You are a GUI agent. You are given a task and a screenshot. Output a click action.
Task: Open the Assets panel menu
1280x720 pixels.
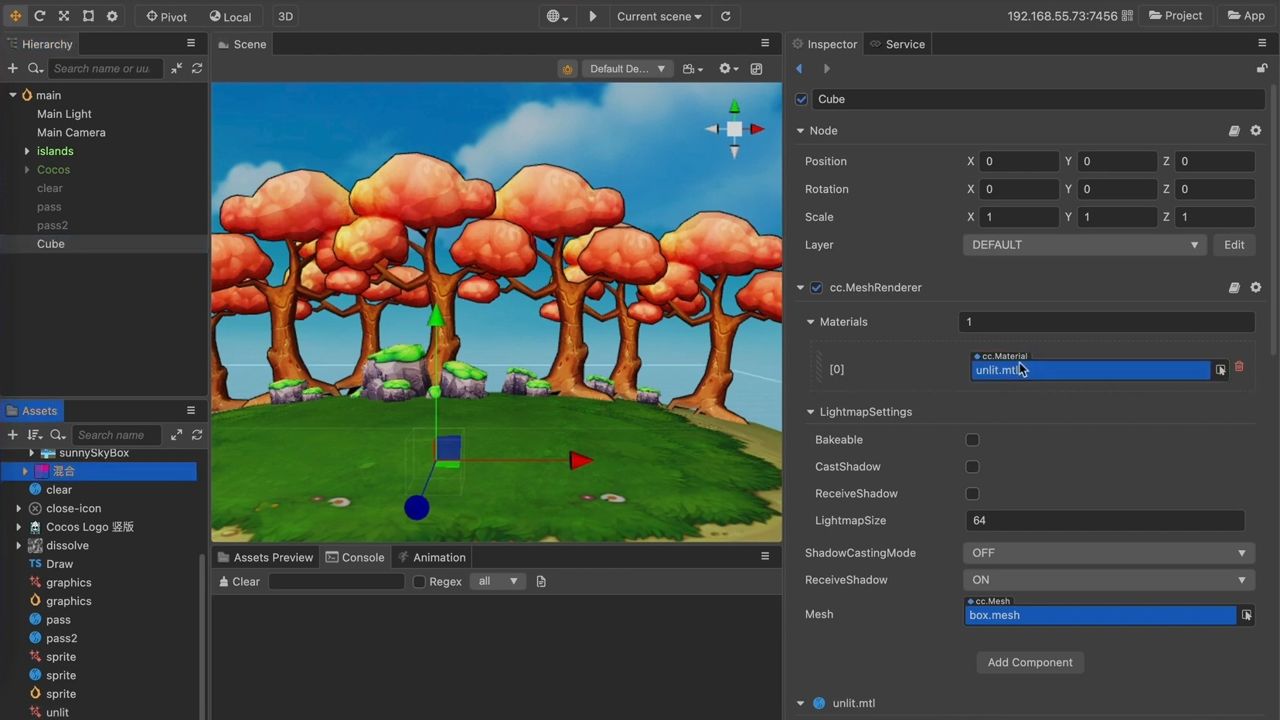191,411
